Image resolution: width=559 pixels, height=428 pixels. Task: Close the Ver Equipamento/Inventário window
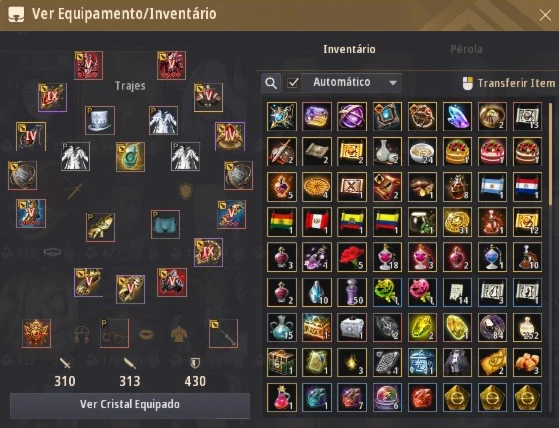point(545,15)
